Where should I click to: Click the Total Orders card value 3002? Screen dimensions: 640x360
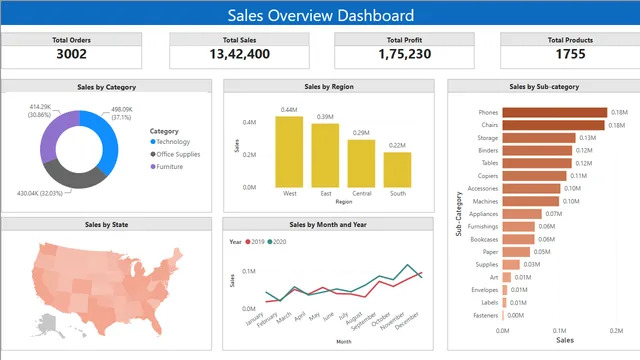point(71,54)
